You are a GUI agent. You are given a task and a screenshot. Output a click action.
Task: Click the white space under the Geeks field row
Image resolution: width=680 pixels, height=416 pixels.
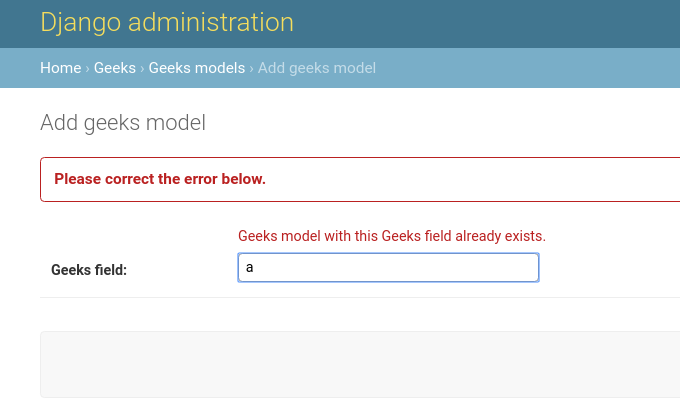click(360, 313)
